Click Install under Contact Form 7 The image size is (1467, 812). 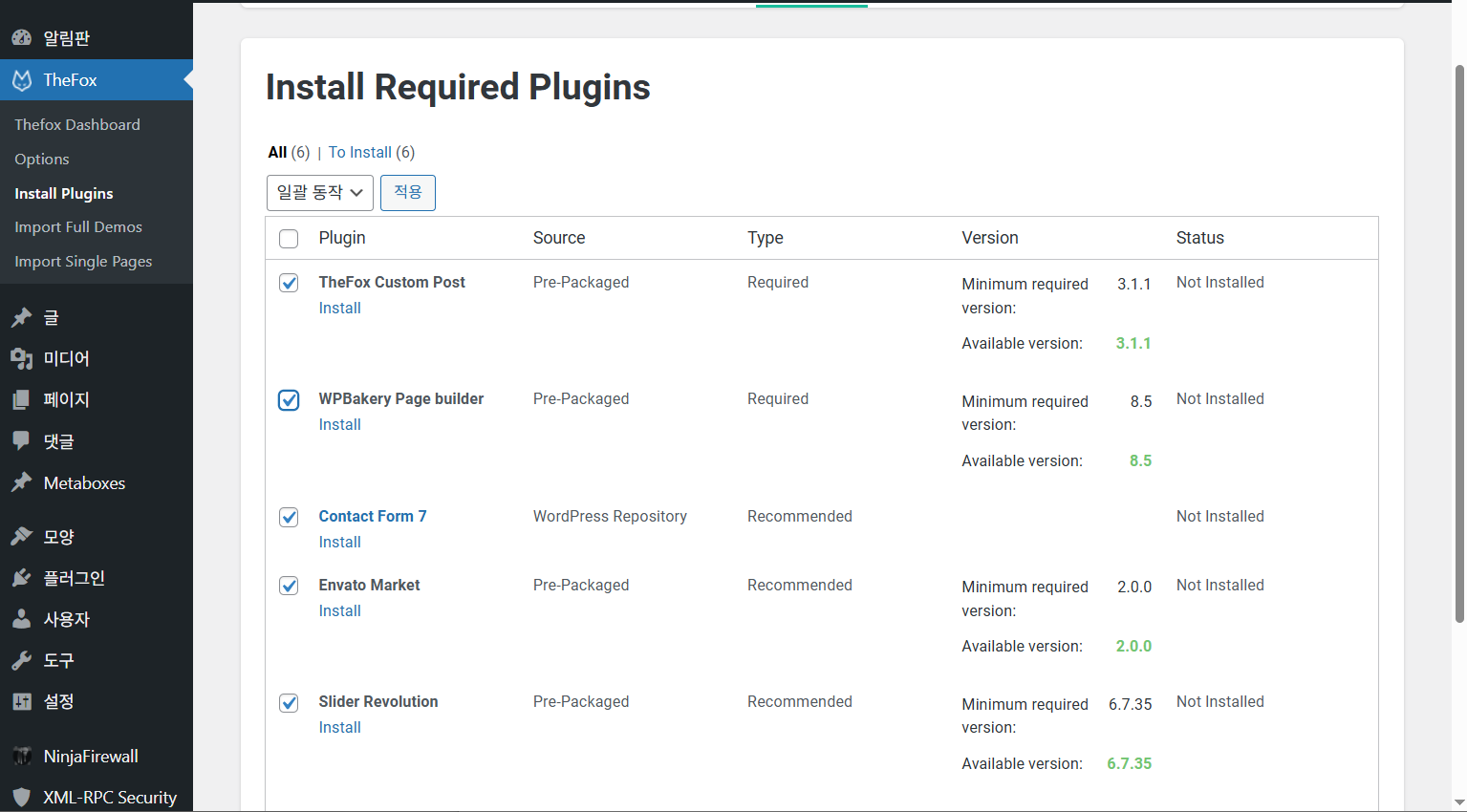340,542
